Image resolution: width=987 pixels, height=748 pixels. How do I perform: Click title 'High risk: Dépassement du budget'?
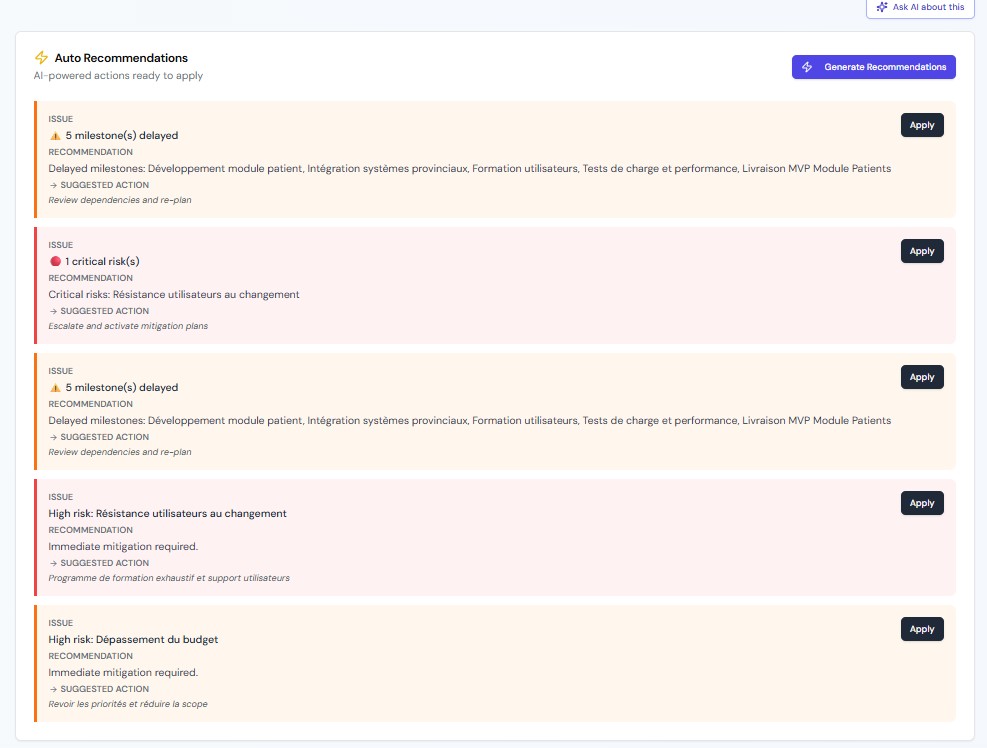tap(133, 639)
